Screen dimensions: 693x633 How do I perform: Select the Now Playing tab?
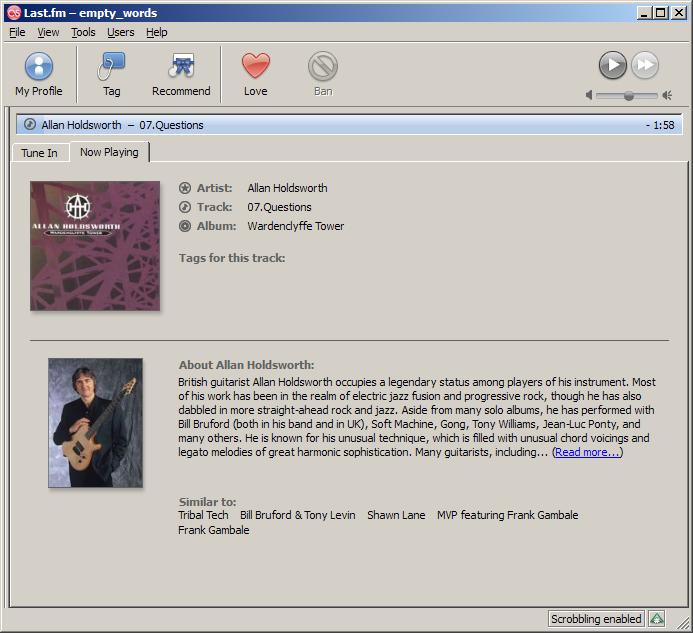tap(109, 152)
